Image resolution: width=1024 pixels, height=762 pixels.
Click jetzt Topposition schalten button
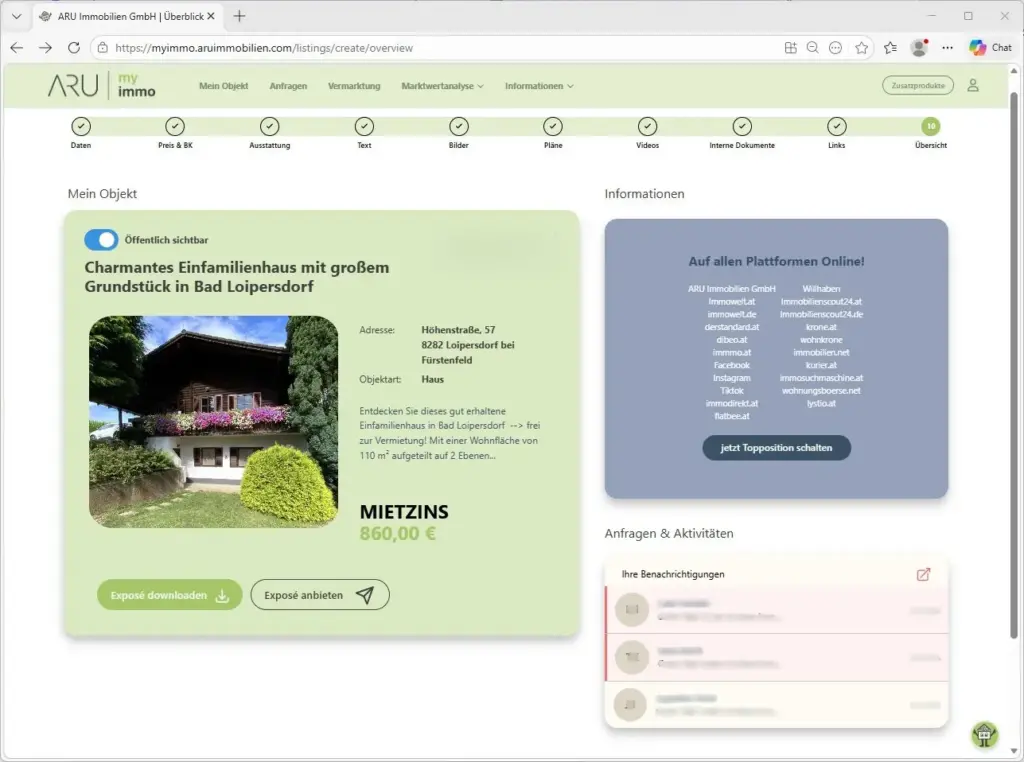776,448
